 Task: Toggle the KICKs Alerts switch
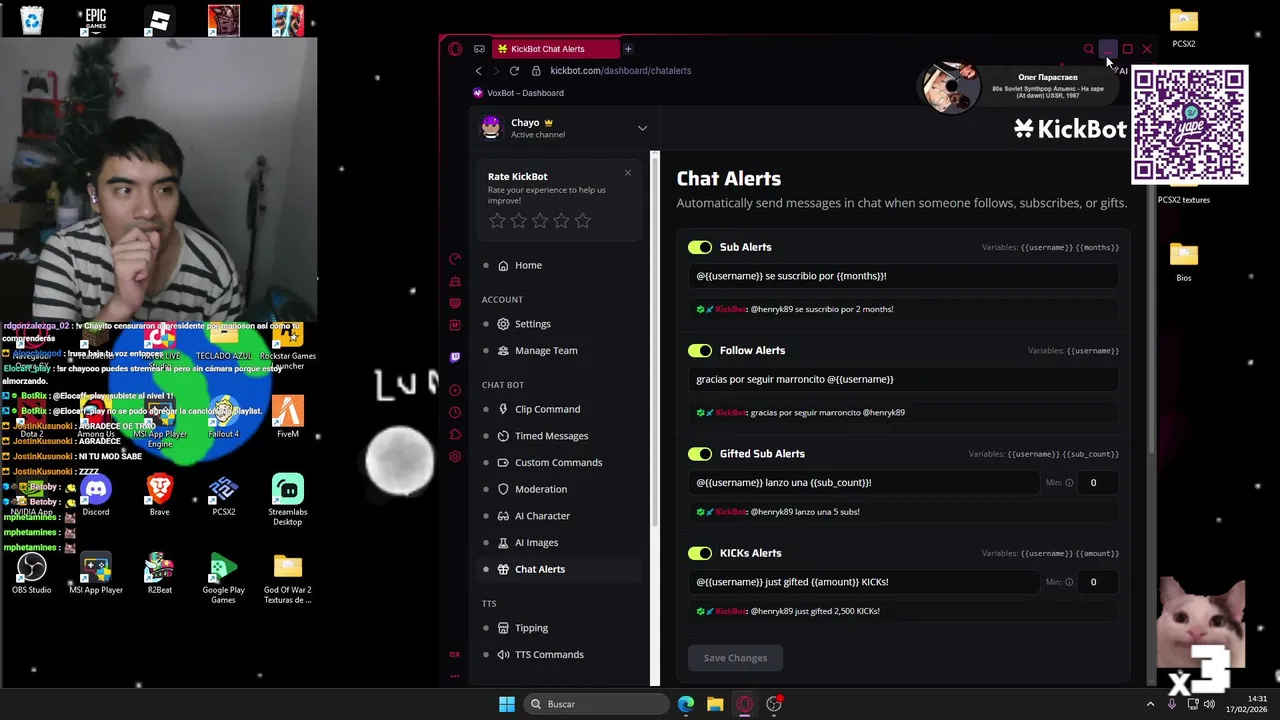pos(700,553)
